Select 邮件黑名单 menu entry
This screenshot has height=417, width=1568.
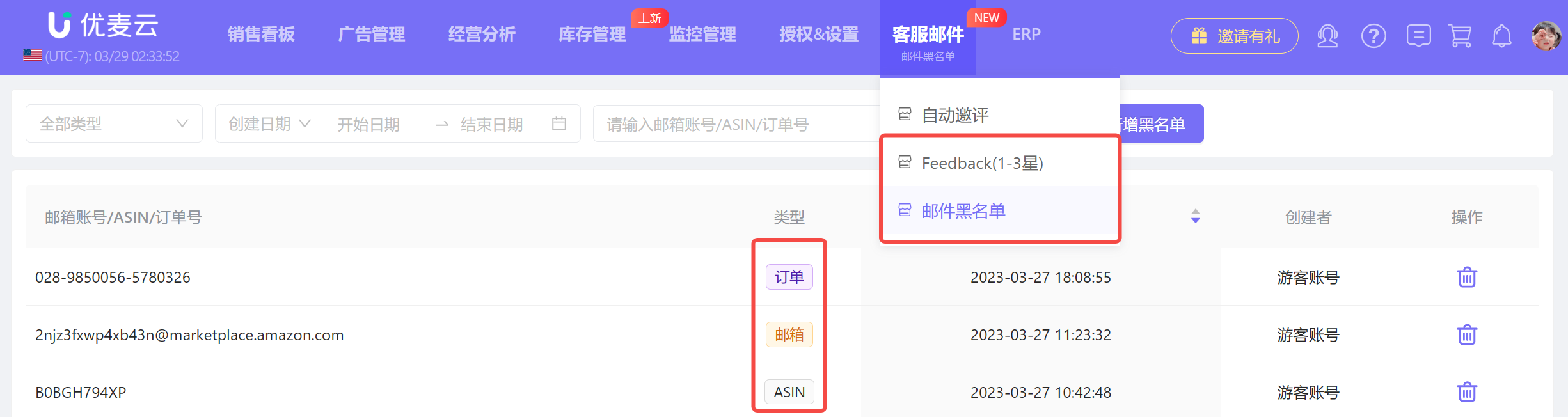[x=1000, y=210]
